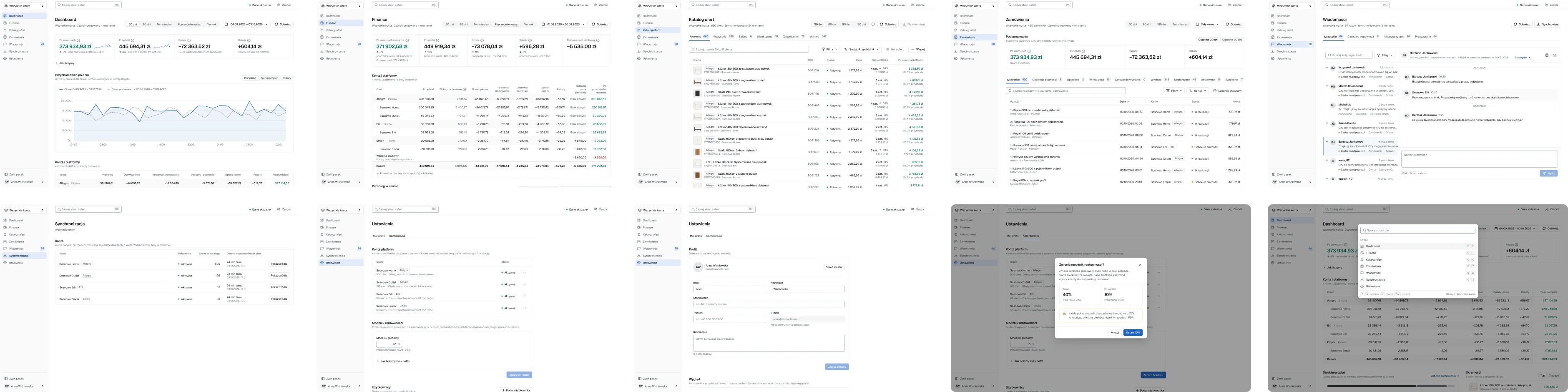Switch Dashboard chart to Opłaty

click(x=286, y=78)
